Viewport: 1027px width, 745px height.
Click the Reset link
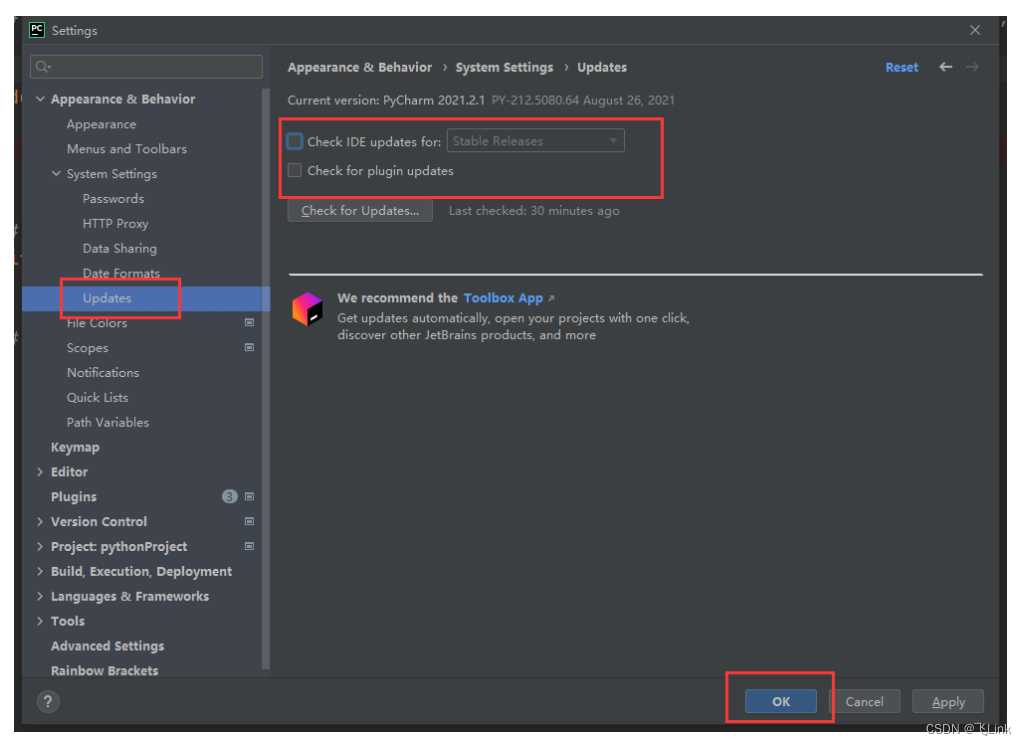(902, 67)
